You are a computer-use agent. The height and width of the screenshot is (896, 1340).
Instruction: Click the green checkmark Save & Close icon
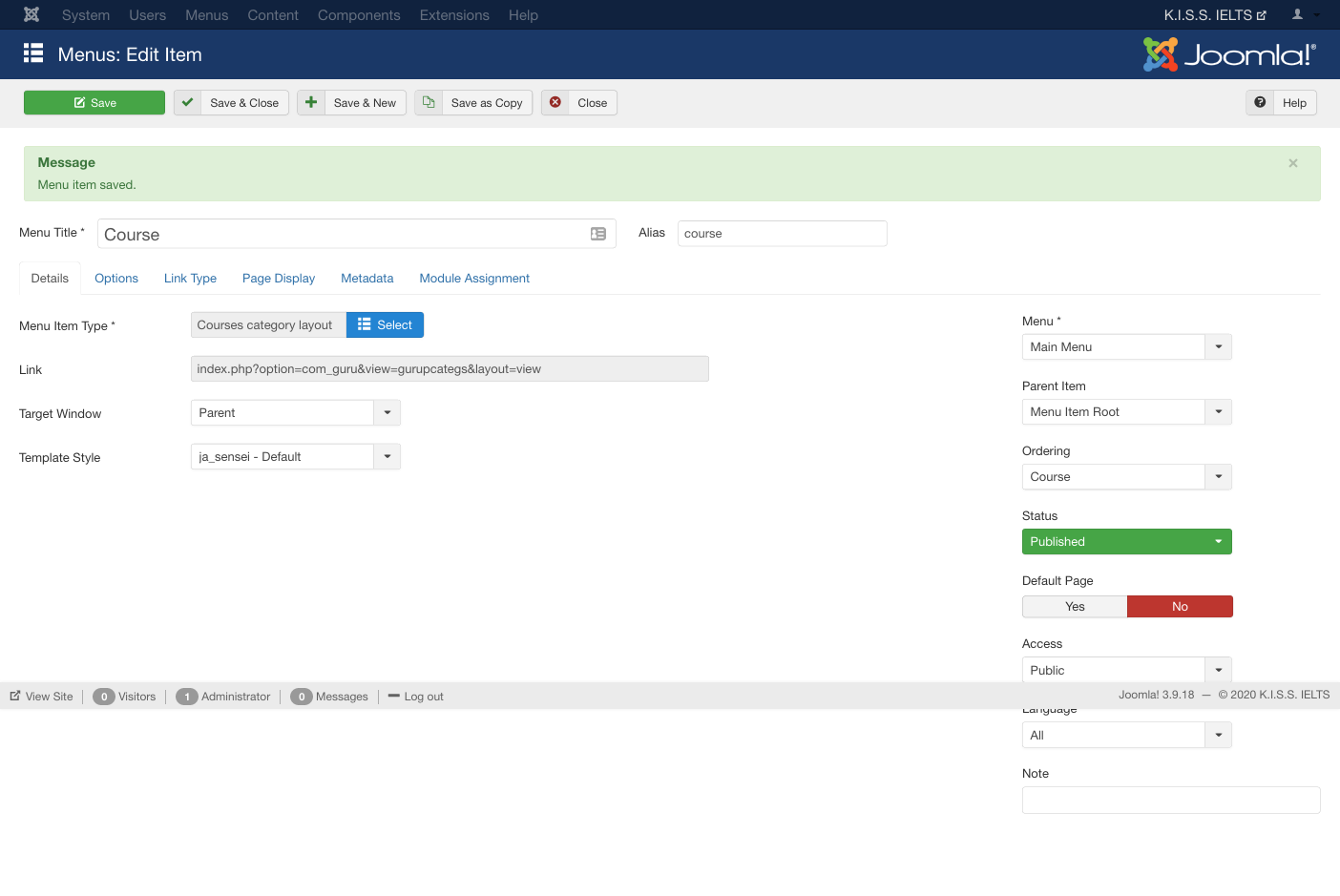click(x=188, y=103)
